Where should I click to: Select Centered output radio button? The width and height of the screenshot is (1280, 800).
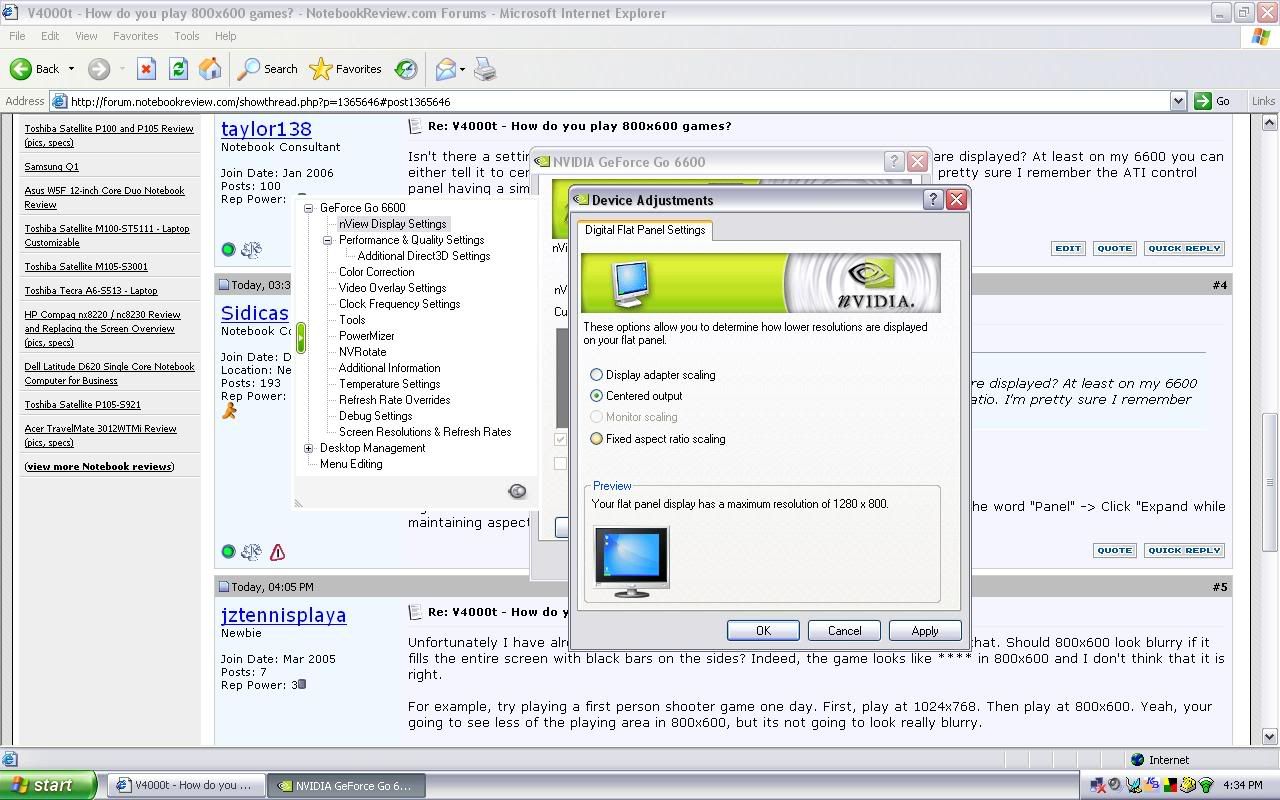pyautogui.click(x=597, y=396)
